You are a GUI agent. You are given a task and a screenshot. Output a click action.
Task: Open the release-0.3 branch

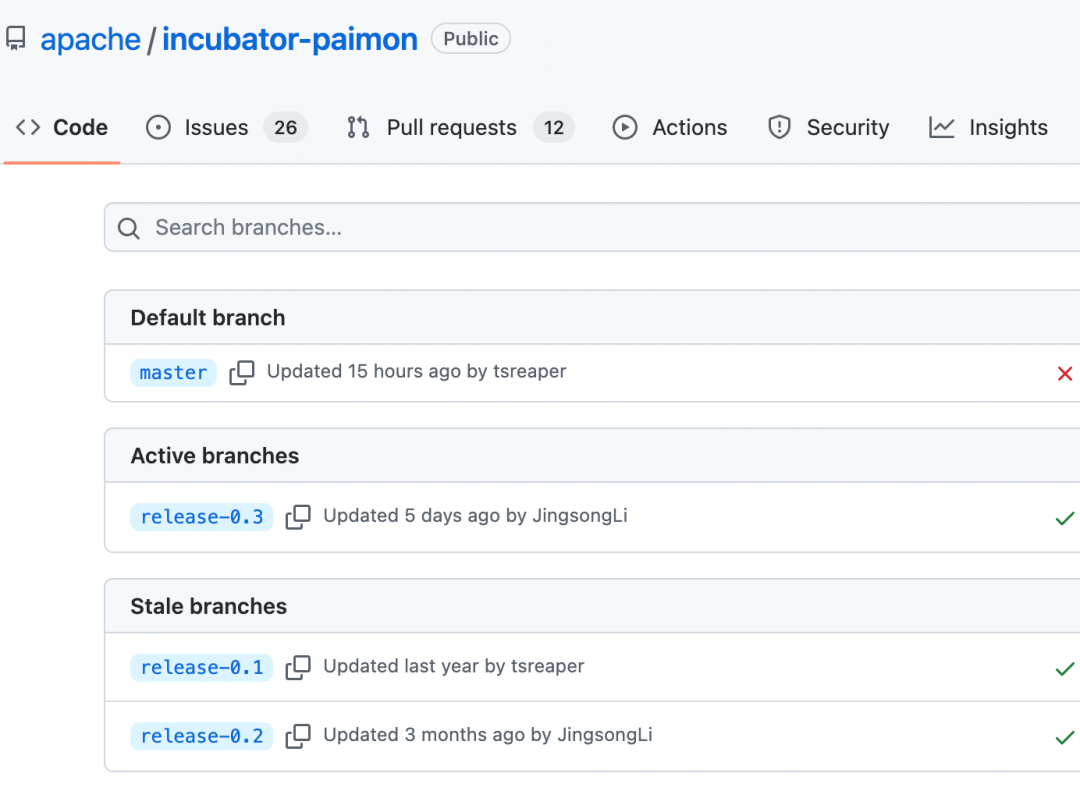pyautogui.click(x=202, y=516)
